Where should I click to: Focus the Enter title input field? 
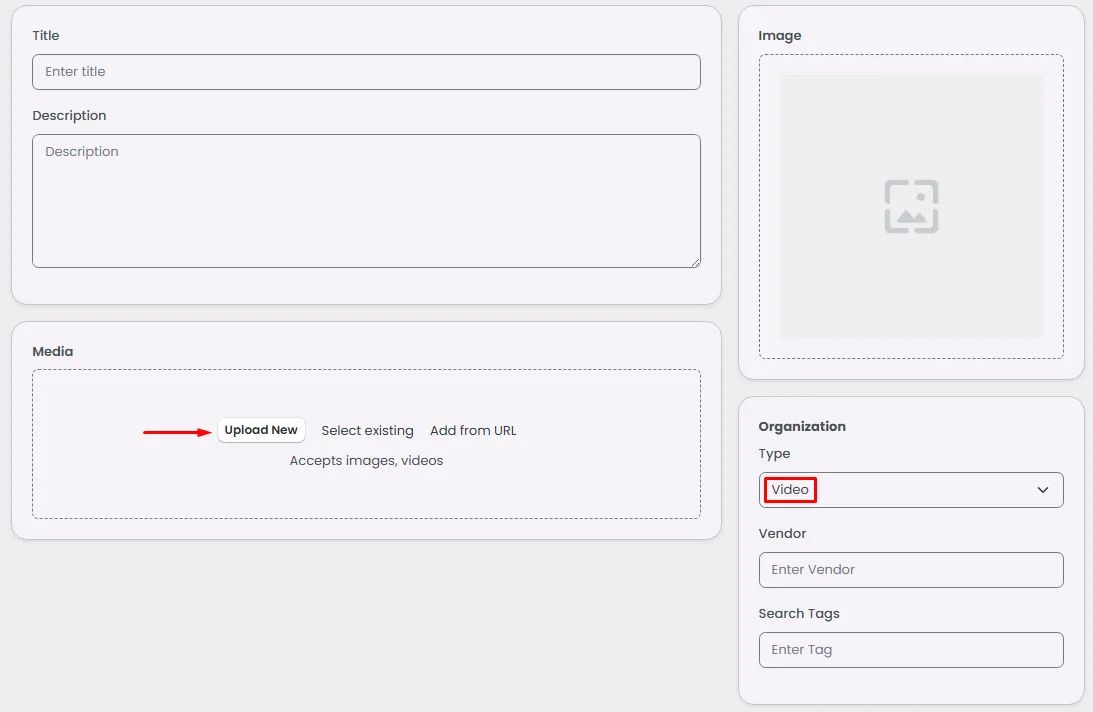(x=366, y=72)
